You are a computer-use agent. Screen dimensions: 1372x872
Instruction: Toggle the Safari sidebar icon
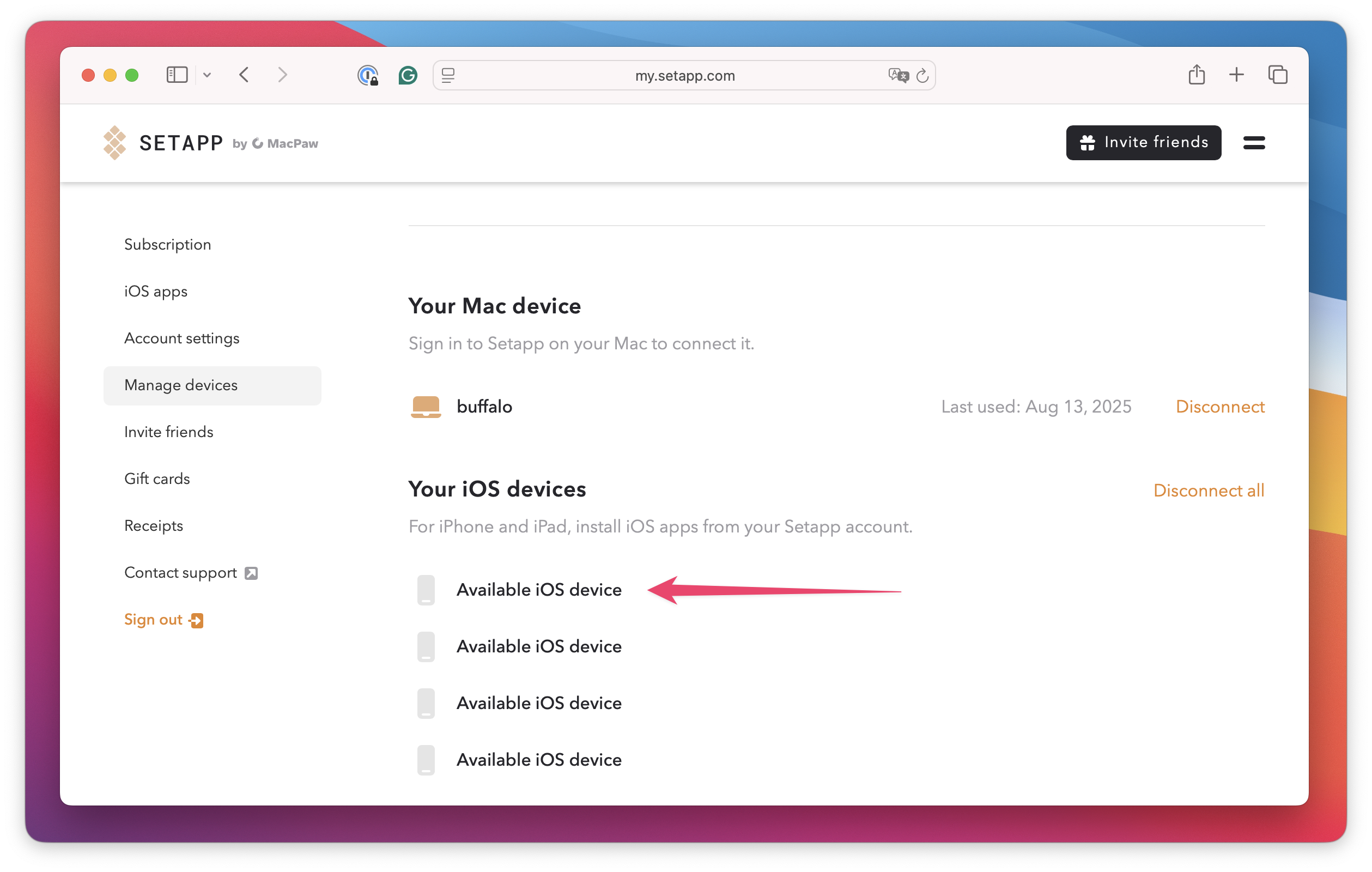click(x=177, y=75)
